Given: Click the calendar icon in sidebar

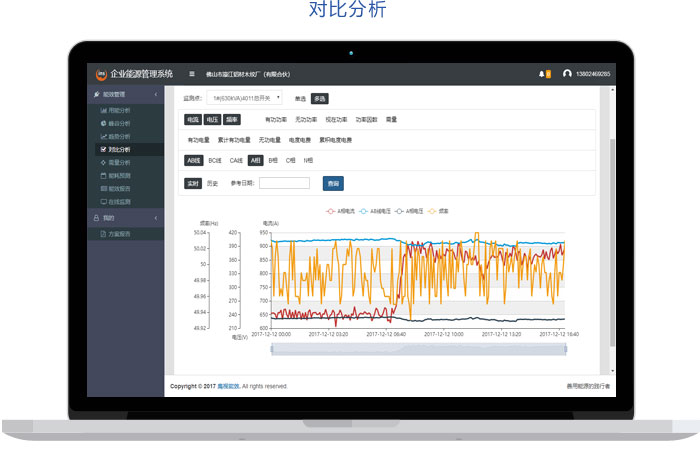Looking at the screenshot, I should (x=104, y=176).
